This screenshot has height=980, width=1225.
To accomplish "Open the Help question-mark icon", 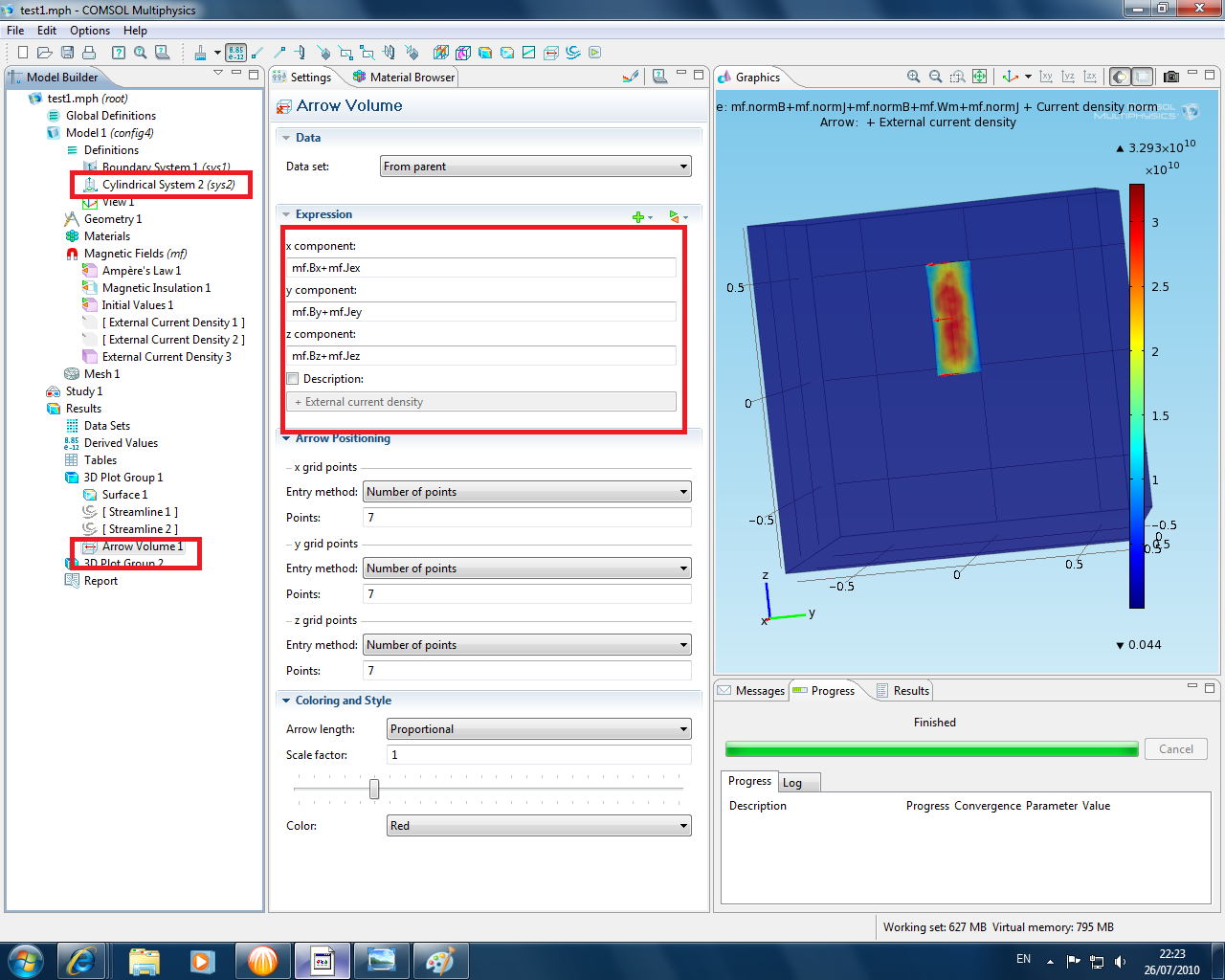I will point(118,53).
